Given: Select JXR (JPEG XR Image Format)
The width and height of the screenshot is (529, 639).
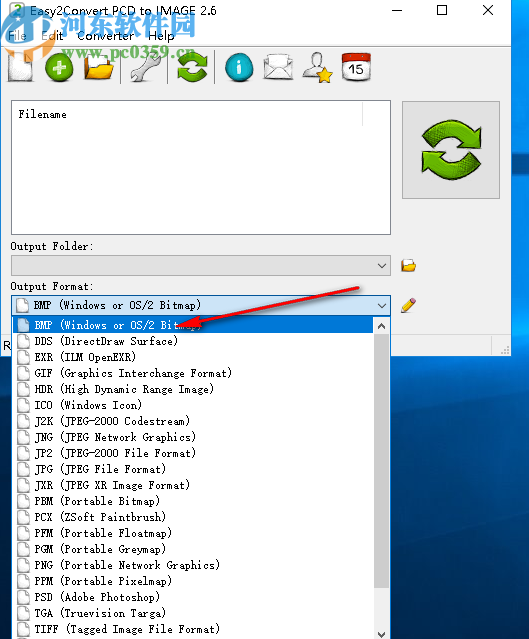Looking at the screenshot, I should [193, 485].
